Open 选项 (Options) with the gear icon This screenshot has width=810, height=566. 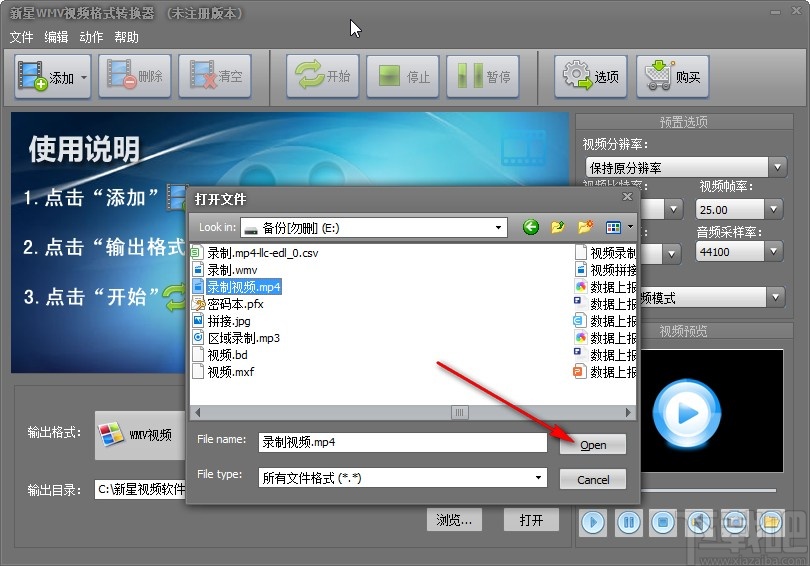pos(591,76)
